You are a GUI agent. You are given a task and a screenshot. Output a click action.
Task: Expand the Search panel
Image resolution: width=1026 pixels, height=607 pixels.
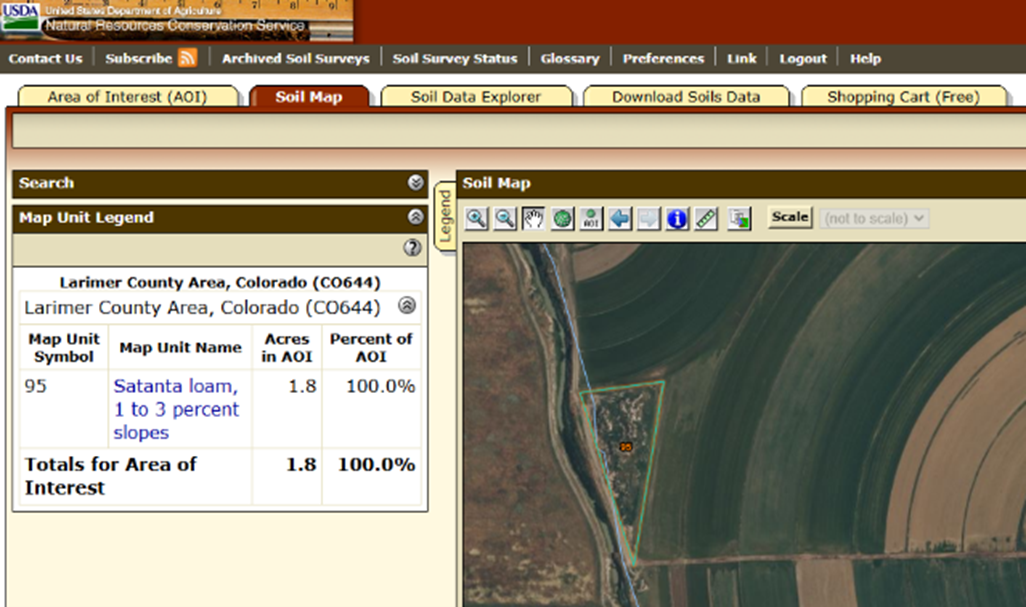[x=416, y=182]
